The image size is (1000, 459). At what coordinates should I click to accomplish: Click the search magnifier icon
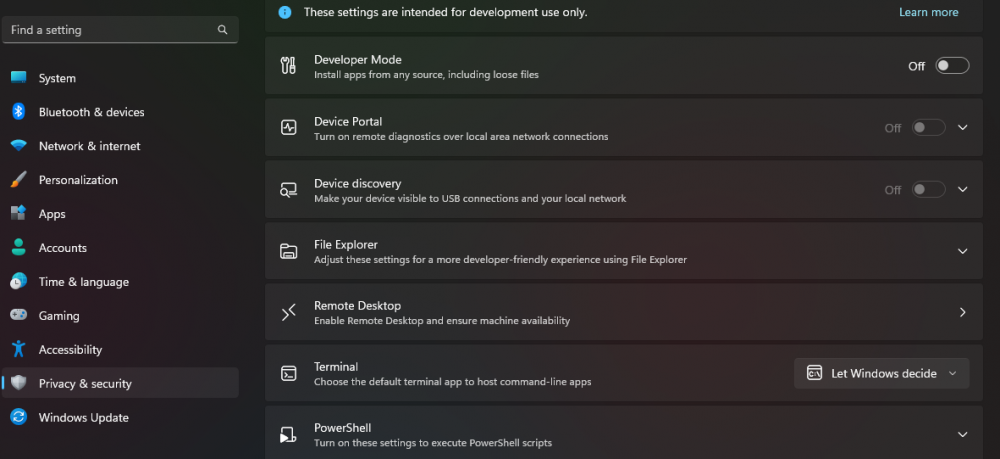pos(222,29)
